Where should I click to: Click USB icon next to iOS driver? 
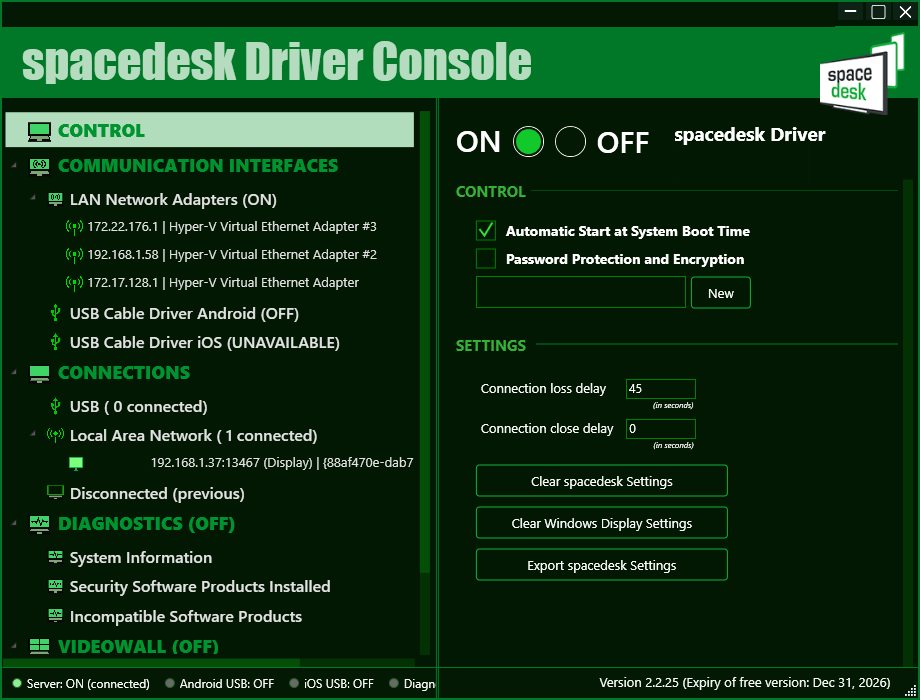point(55,342)
